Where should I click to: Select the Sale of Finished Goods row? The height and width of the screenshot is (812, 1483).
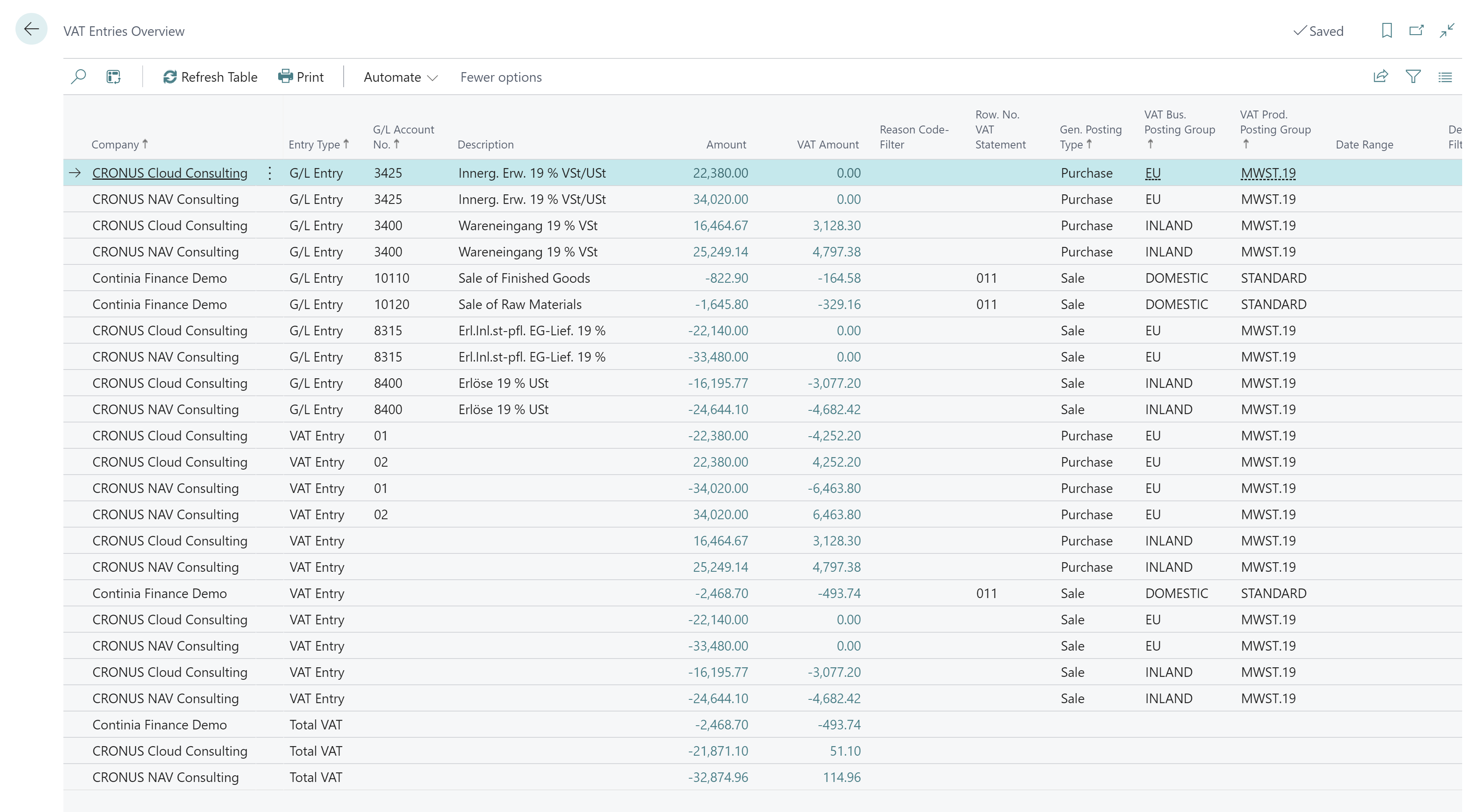[x=762, y=278]
